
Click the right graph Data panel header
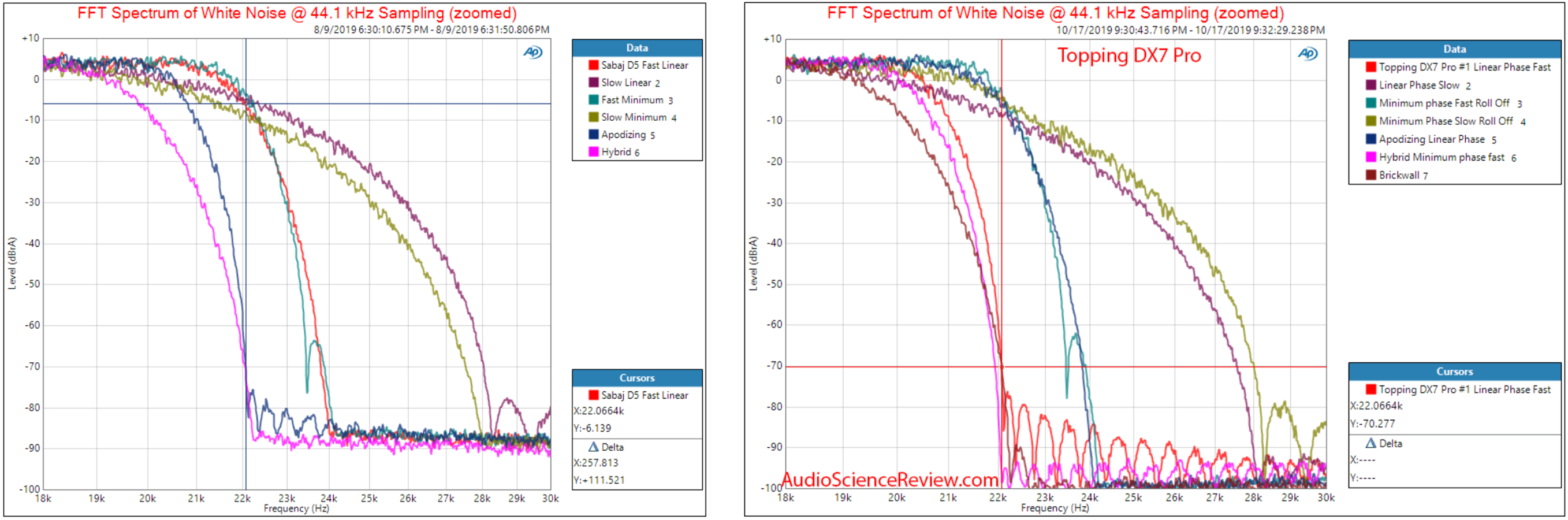pos(1454,49)
